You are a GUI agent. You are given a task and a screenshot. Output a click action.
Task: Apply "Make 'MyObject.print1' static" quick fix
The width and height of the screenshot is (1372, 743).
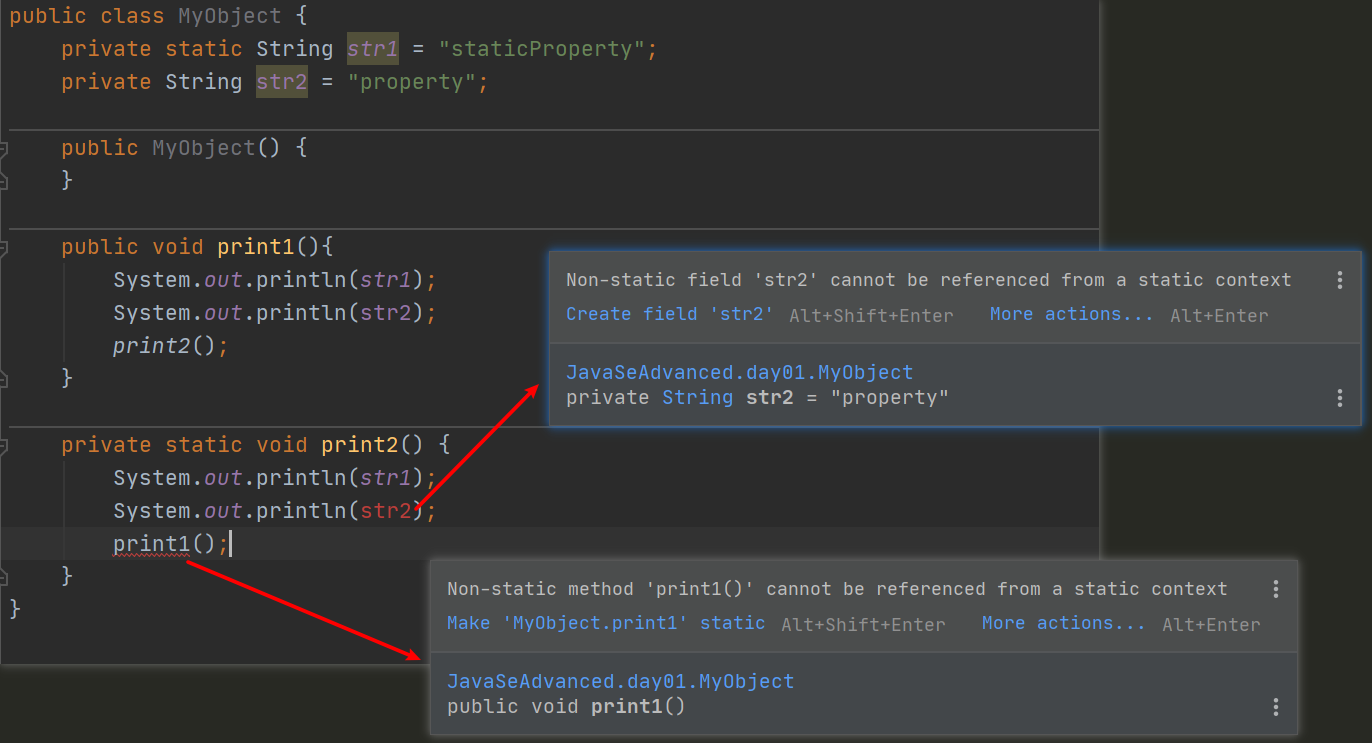point(605,623)
